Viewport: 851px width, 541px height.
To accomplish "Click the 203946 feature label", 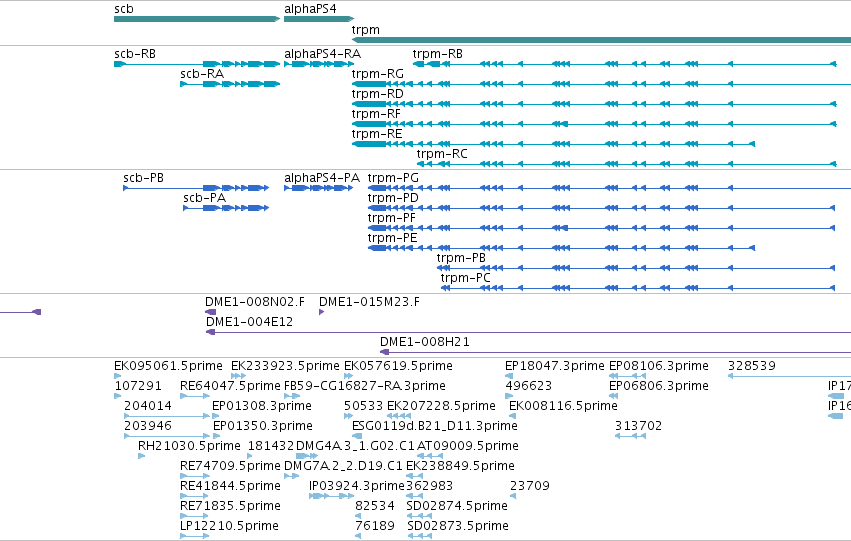I will click(148, 426).
